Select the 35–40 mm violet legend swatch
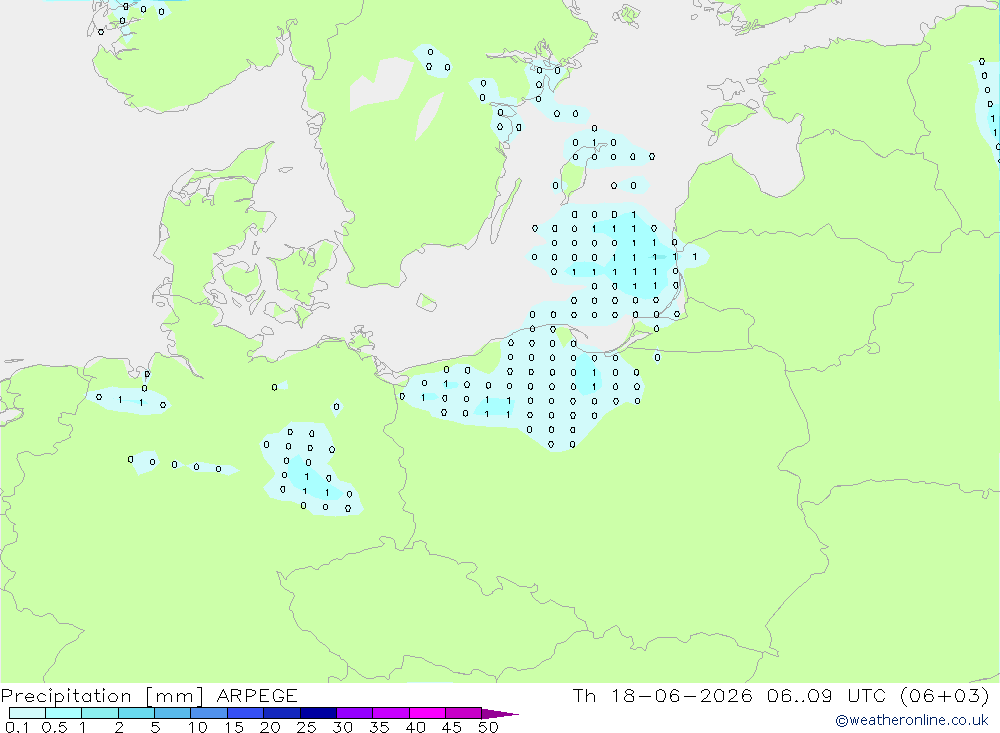This screenshot has height=733, width=1000. [391, 713]
